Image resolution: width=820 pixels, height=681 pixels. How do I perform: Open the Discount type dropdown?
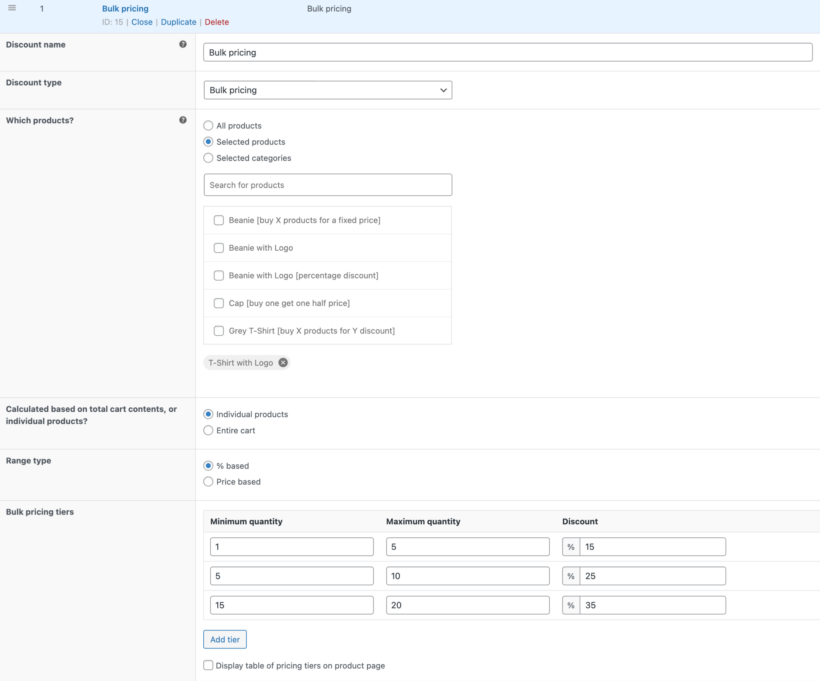point(327,89)
